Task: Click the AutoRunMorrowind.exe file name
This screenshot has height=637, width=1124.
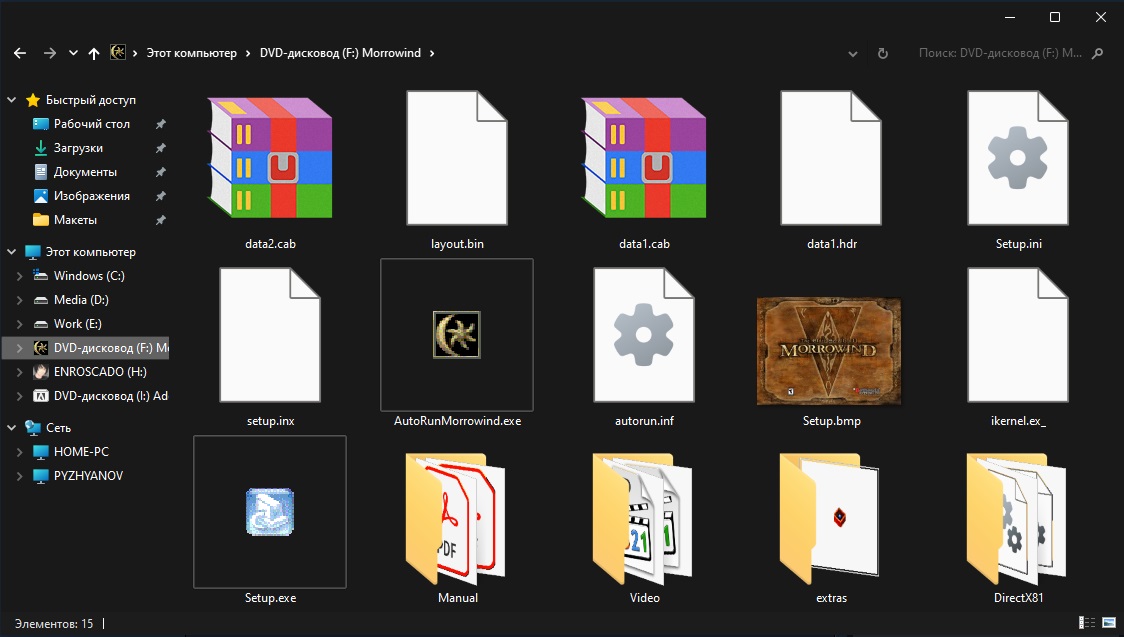Action: [457, 421]
